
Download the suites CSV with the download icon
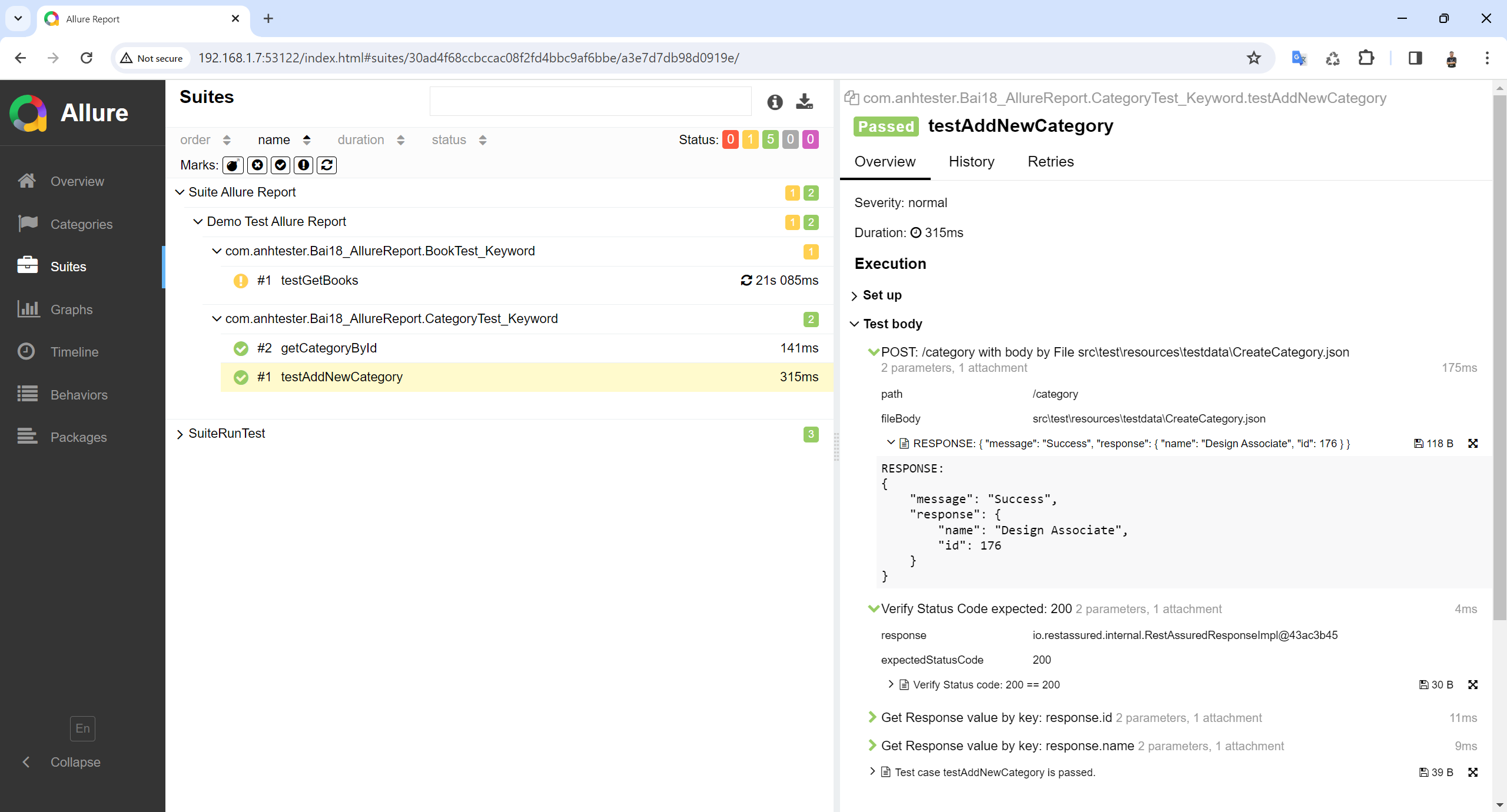click(x=805, y=102)
